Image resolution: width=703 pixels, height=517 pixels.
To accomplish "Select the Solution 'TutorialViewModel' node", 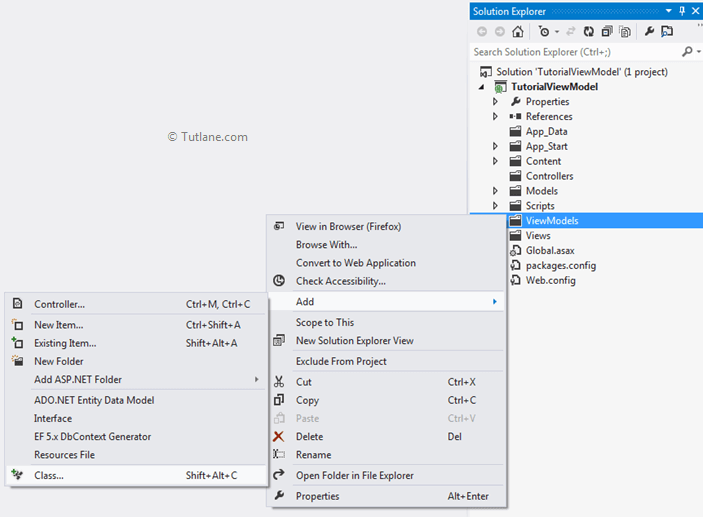I will click(582, 72).
